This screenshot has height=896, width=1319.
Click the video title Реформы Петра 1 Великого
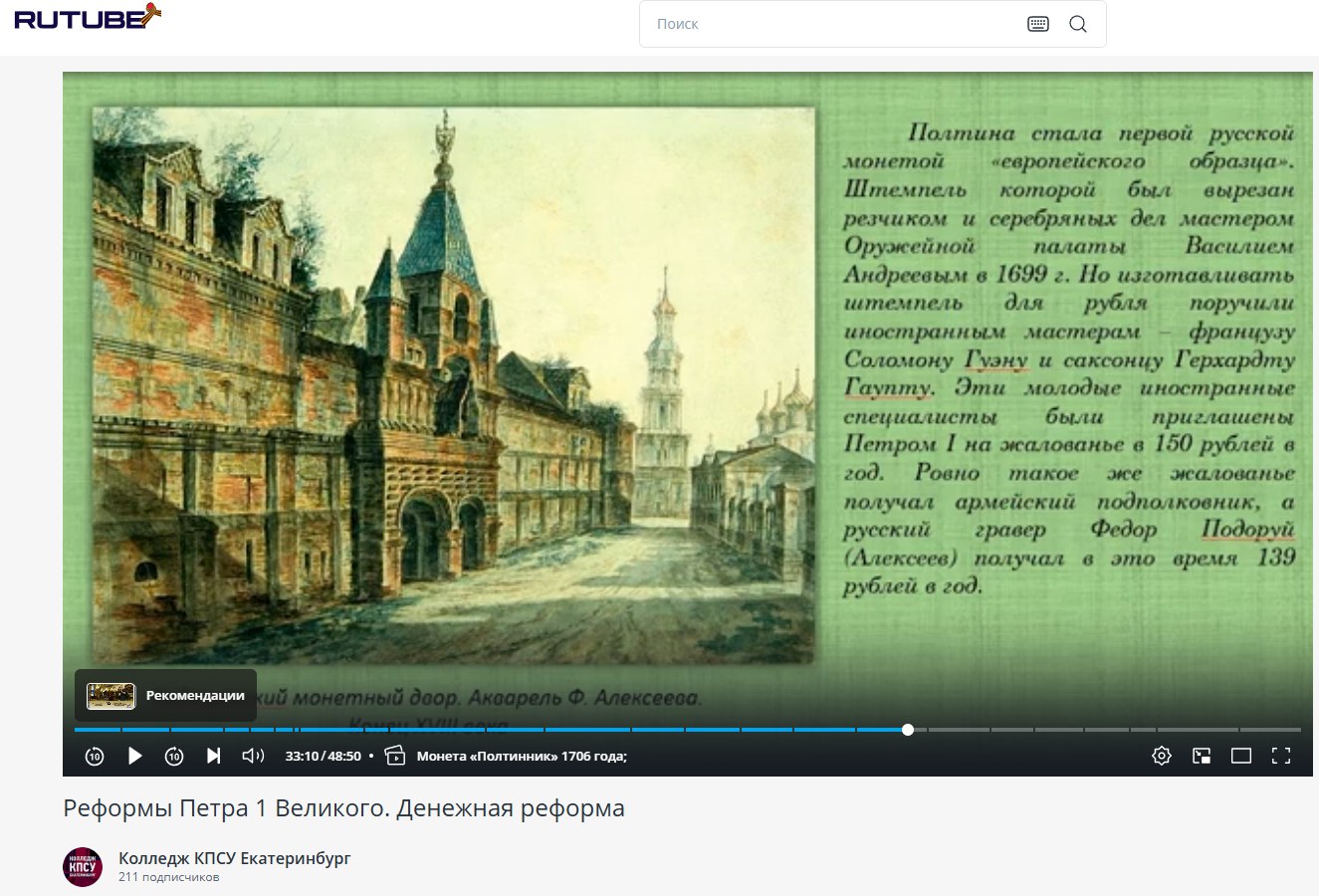343,808
